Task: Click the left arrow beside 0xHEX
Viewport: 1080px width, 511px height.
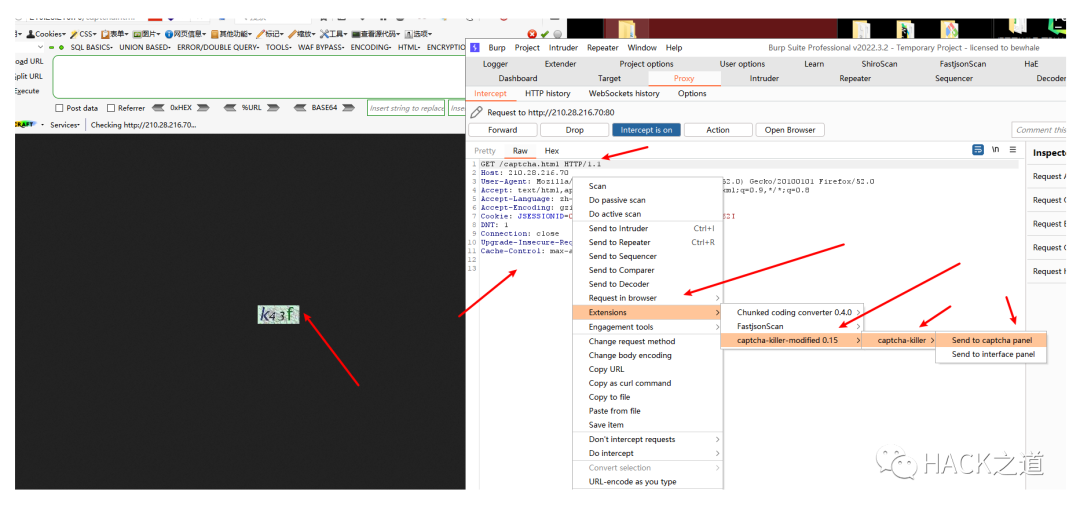Action: (158, 108)
